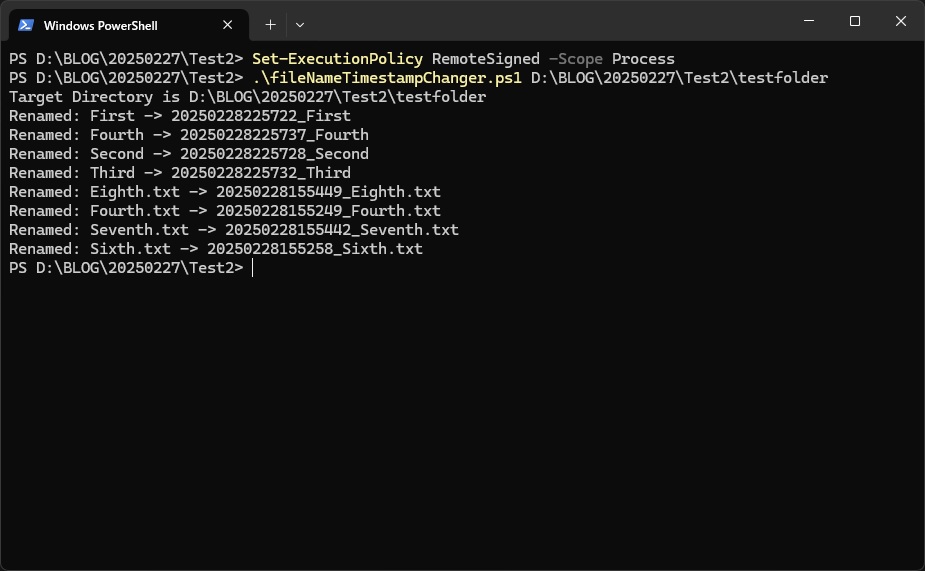Close the terminal window
Viewport: 925px width, 571px height.
click(901, 21)
